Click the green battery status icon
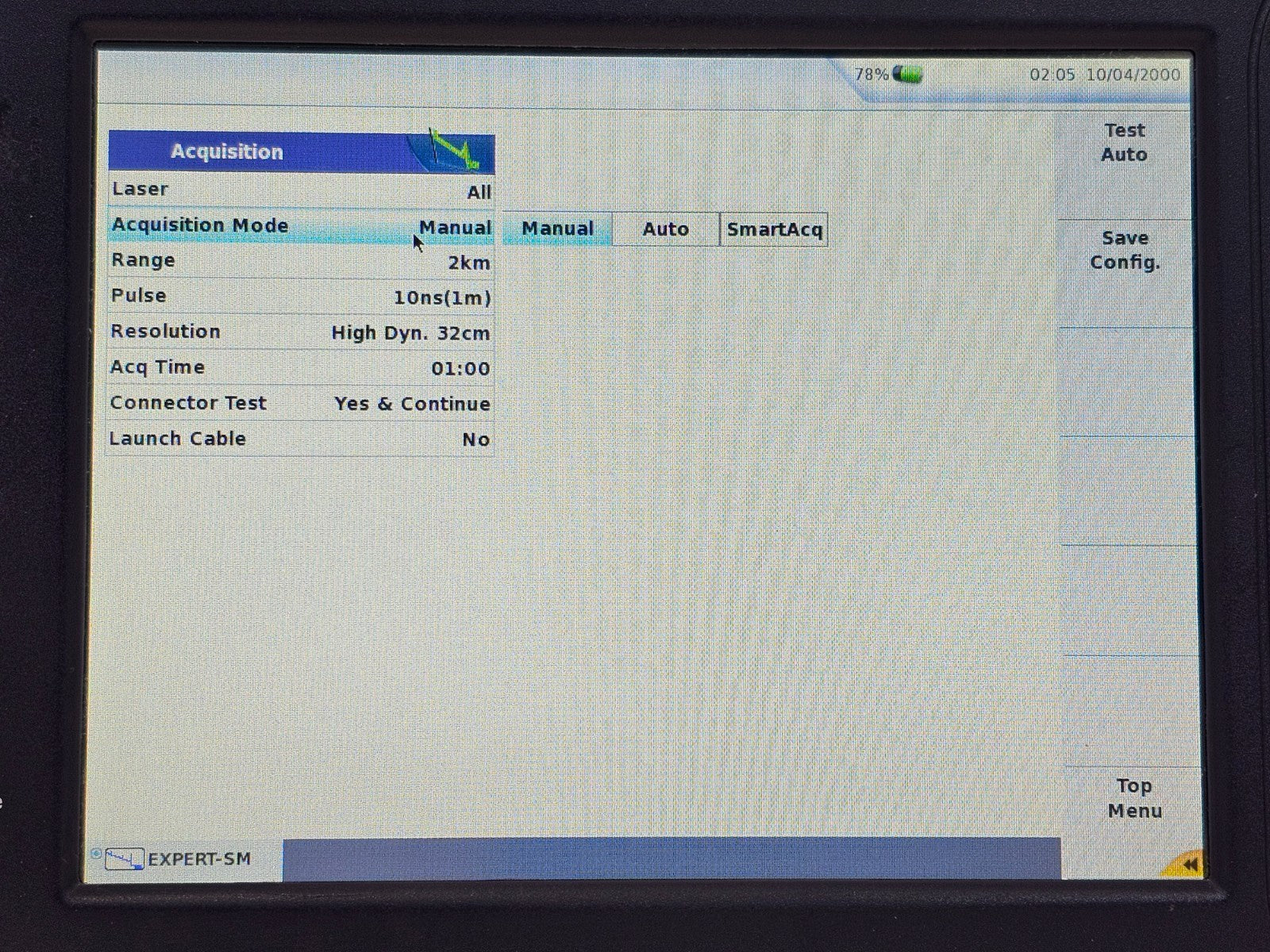This screenshot has width=1270, height=952. pos(908,75)
